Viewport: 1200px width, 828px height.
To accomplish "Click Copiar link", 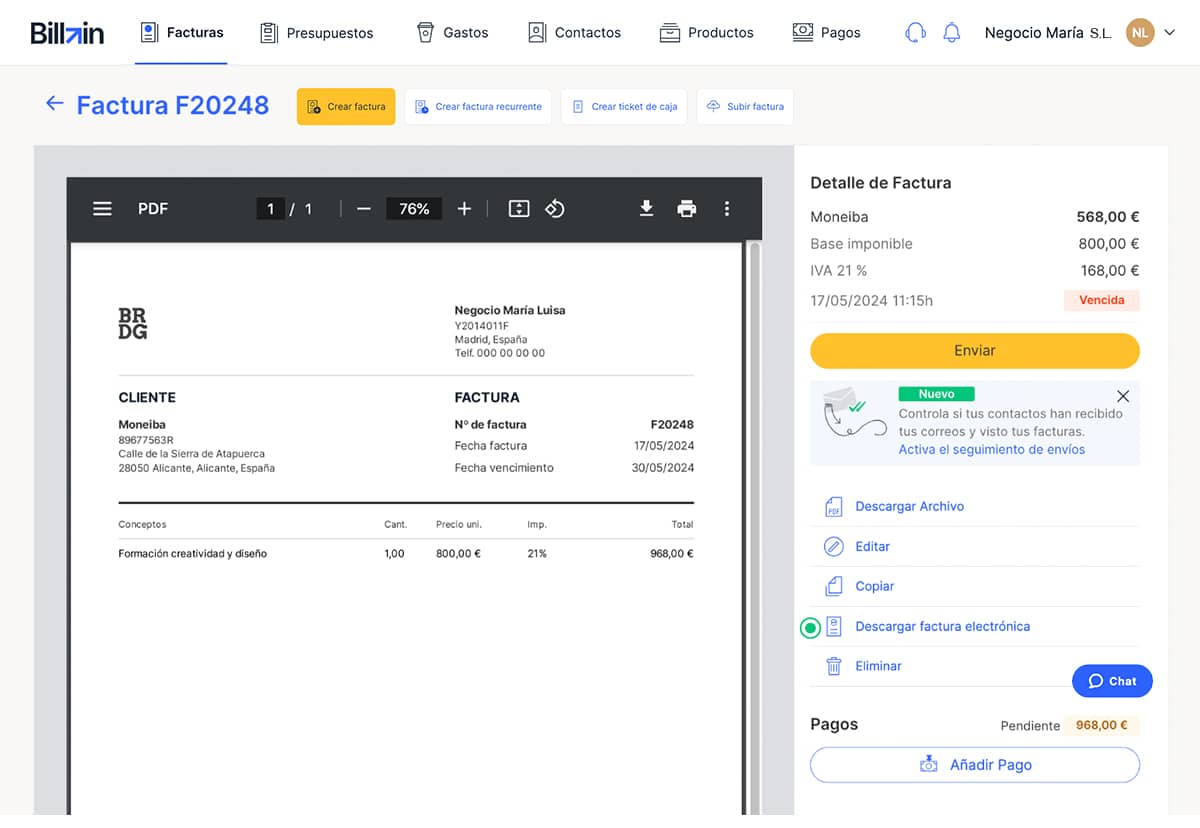I will pyautogui.click(x=875, y=587).
